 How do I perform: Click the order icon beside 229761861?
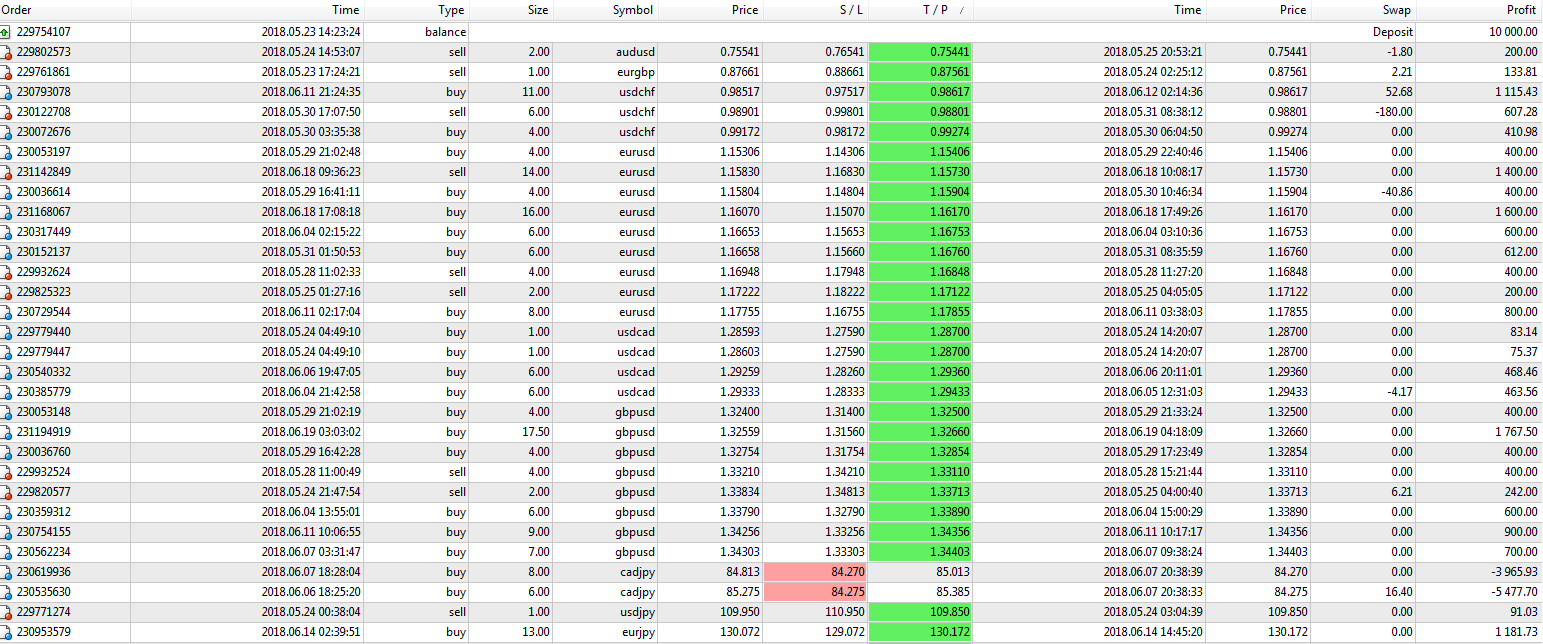[6, 72]
